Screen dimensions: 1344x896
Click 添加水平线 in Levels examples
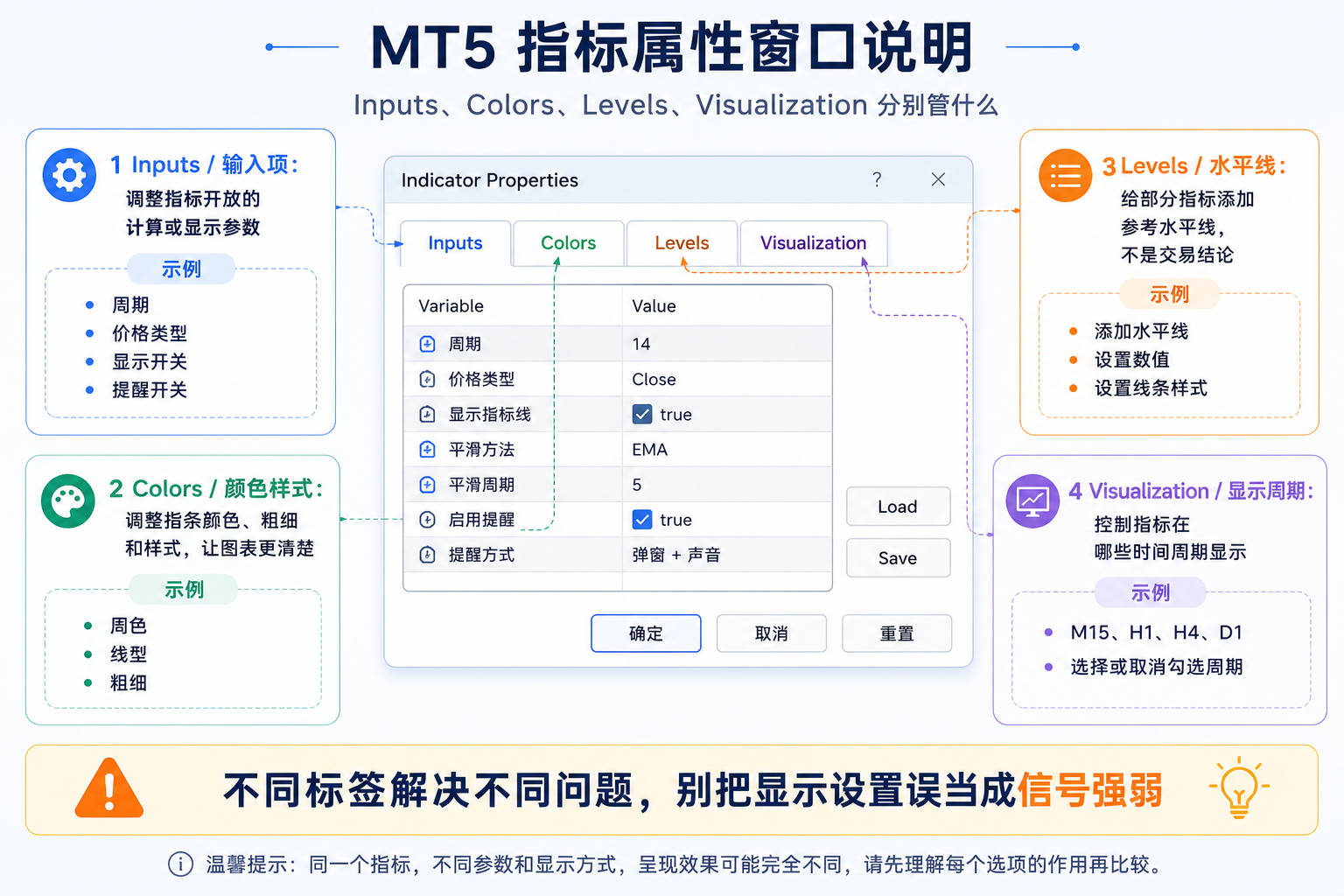tap(1141, 331)
